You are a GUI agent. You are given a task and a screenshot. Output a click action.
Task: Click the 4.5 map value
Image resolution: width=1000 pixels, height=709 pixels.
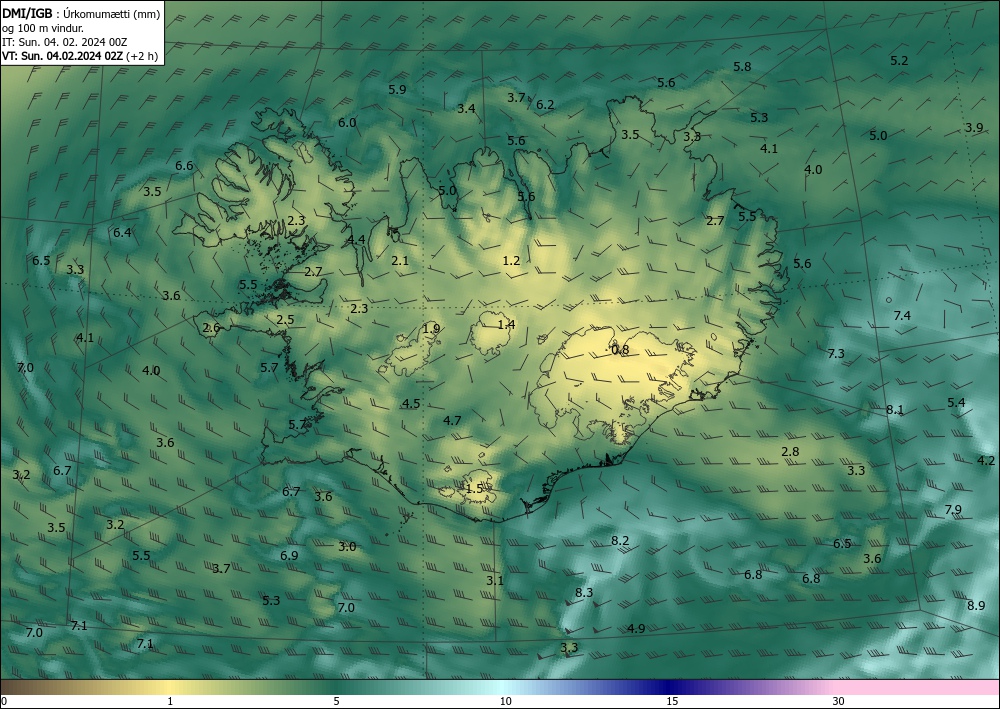411,403
